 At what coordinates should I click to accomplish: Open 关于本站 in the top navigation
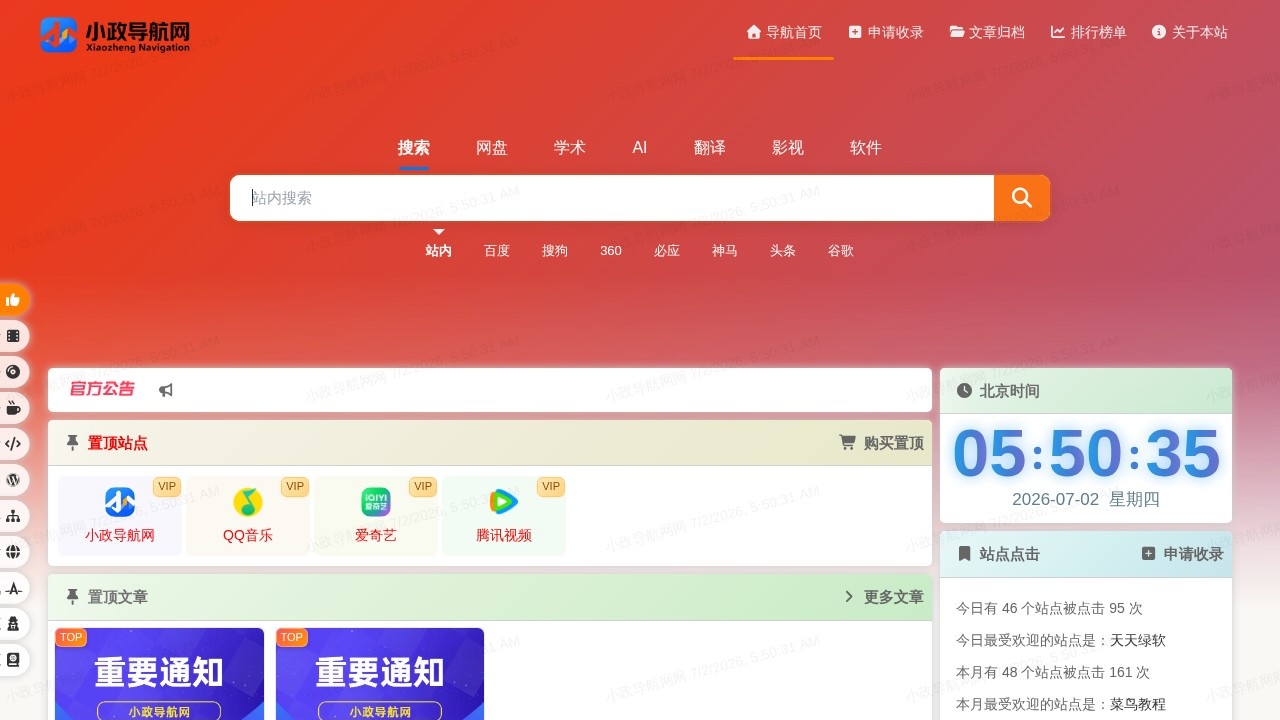1190,32
